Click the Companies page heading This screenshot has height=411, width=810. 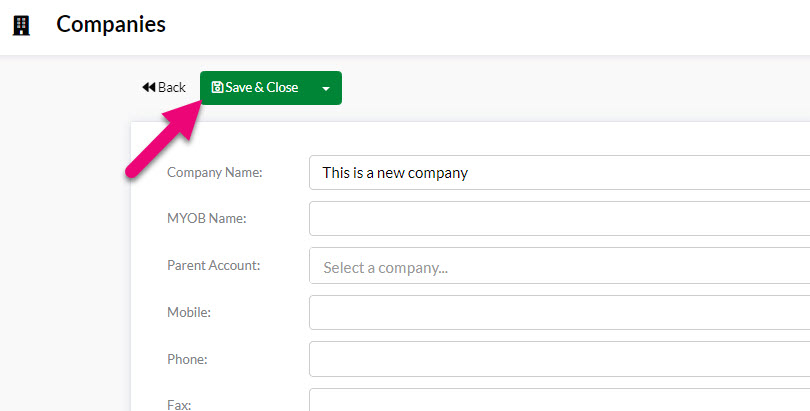pos(111,24)
